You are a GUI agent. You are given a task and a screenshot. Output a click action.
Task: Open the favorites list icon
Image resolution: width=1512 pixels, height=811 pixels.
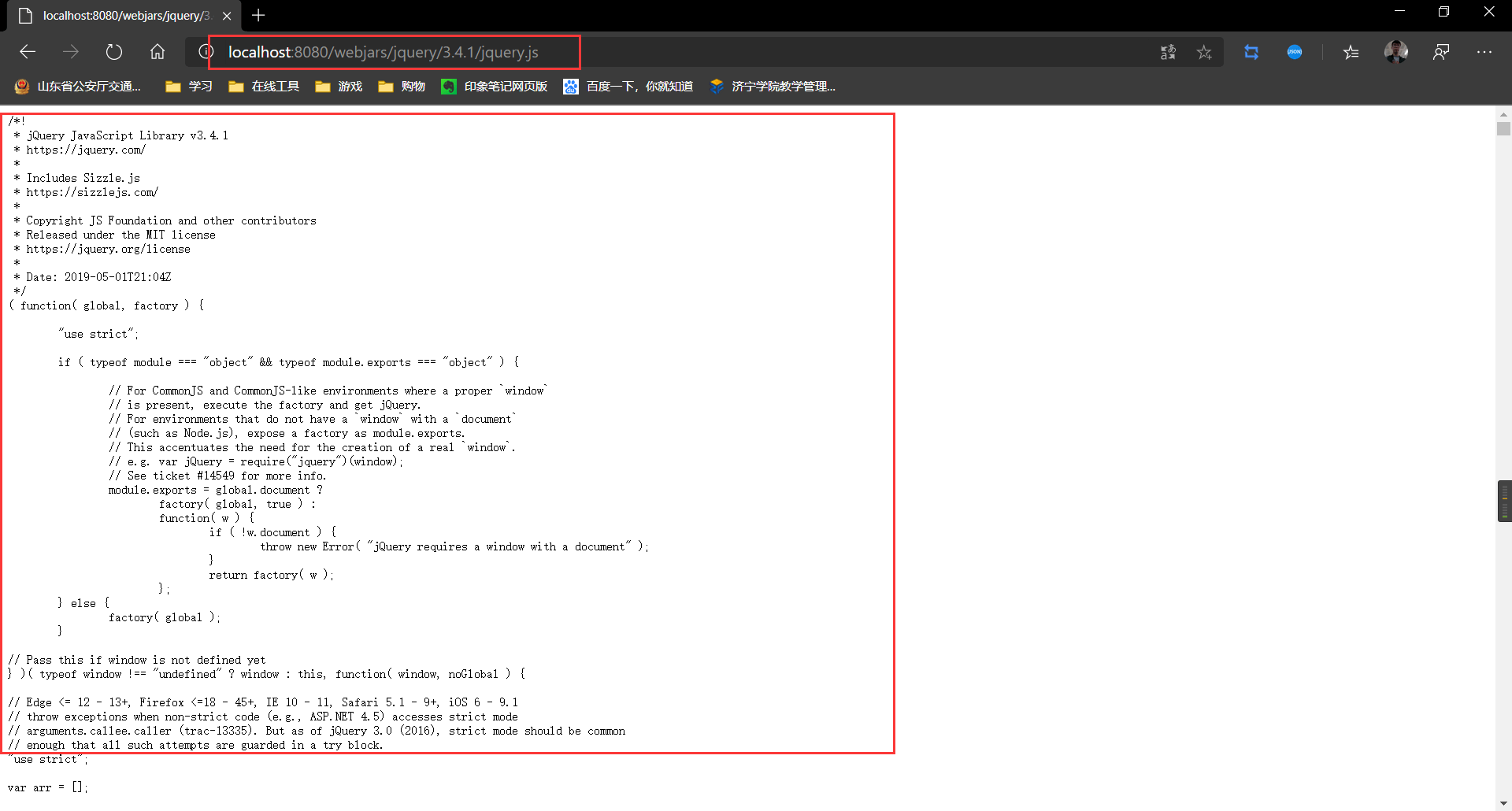click(1351, 52)
